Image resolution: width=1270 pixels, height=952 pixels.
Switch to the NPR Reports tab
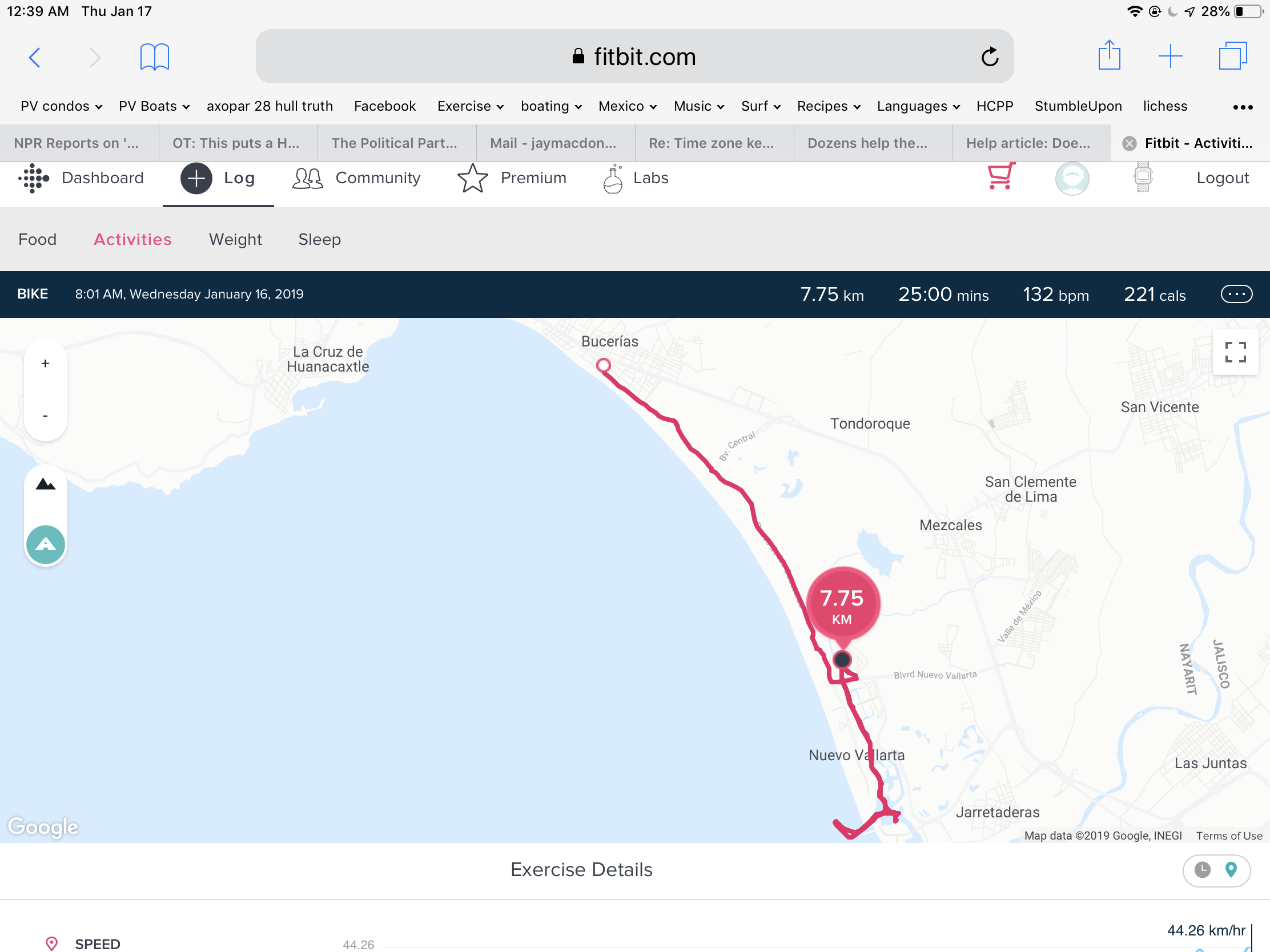79,143
